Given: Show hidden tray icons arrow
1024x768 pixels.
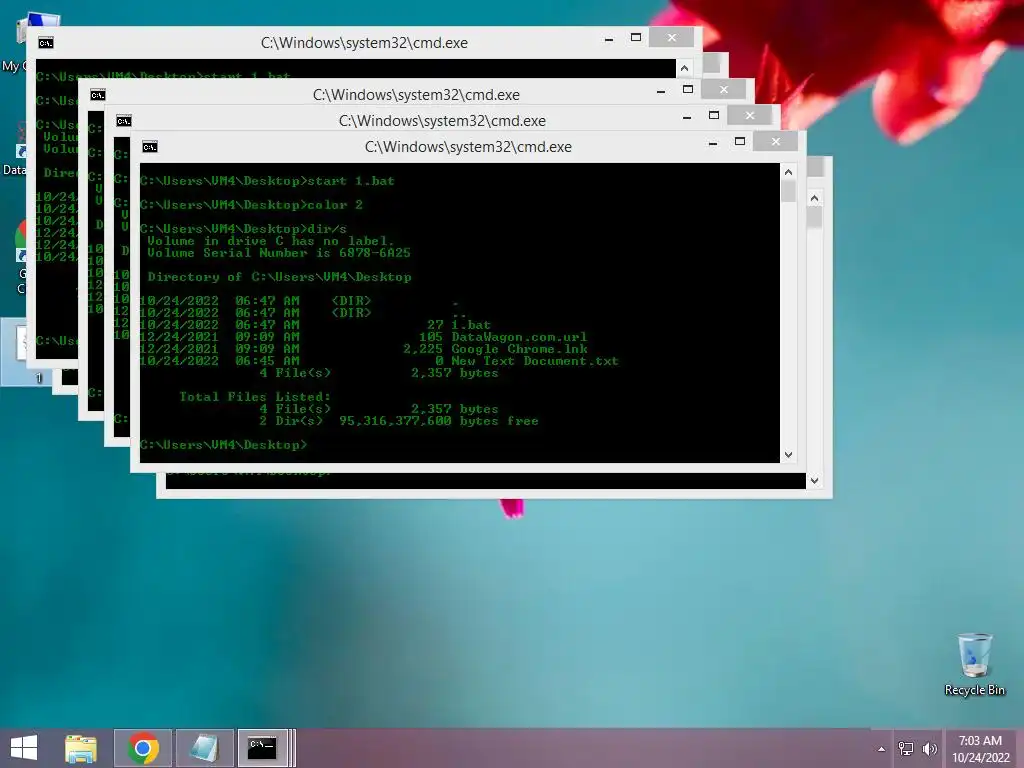Looking at the screenshot, I should coord(882,749).
